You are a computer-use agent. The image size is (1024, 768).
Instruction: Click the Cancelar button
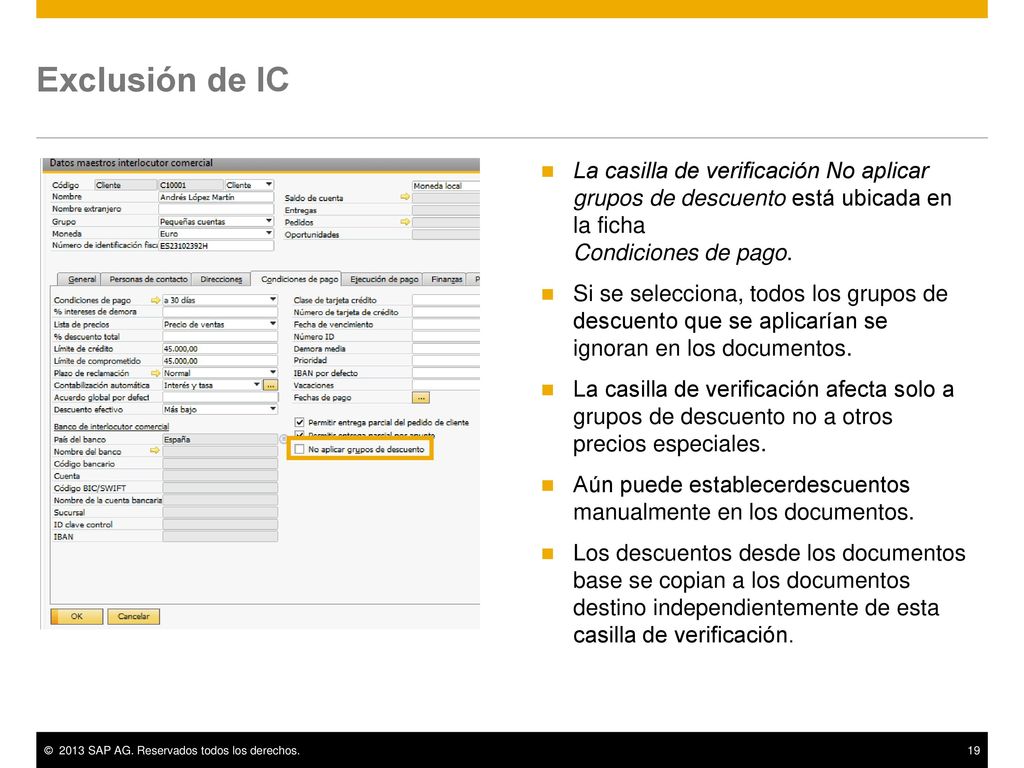pos(133,616)
